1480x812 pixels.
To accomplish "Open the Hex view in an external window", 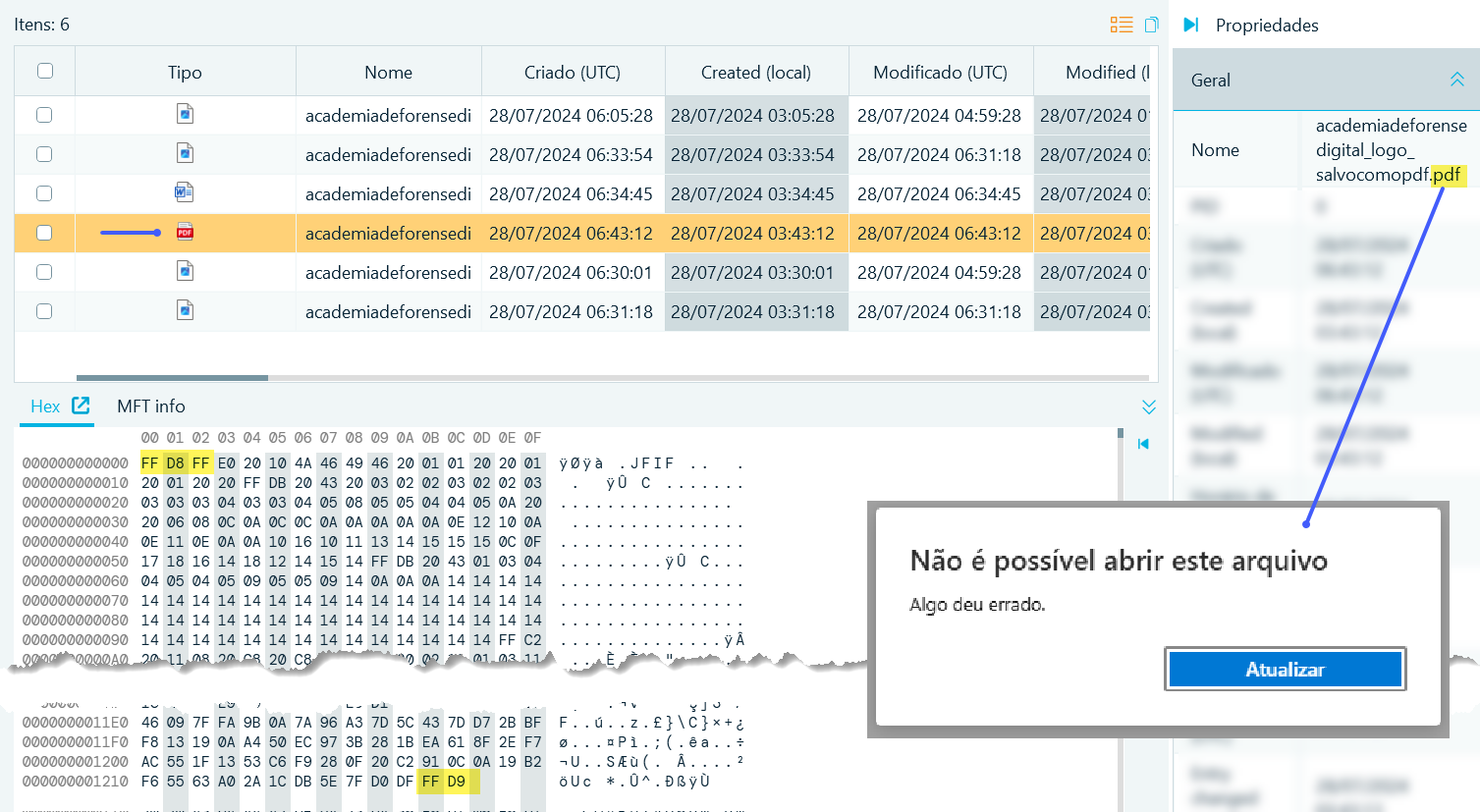I will click(x=81, y=406).
